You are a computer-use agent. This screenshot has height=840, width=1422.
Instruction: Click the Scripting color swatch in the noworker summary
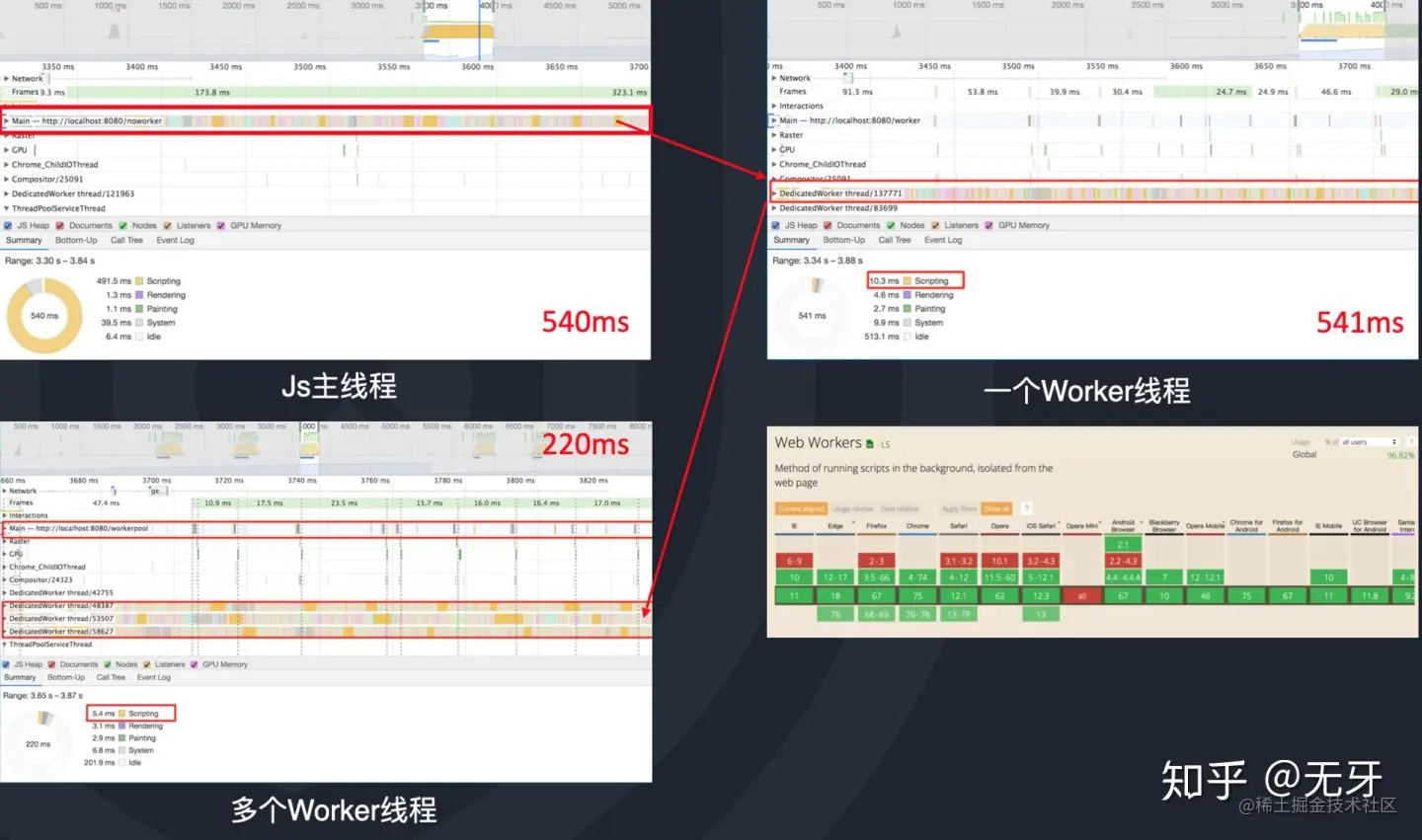[x=139, y=281]
